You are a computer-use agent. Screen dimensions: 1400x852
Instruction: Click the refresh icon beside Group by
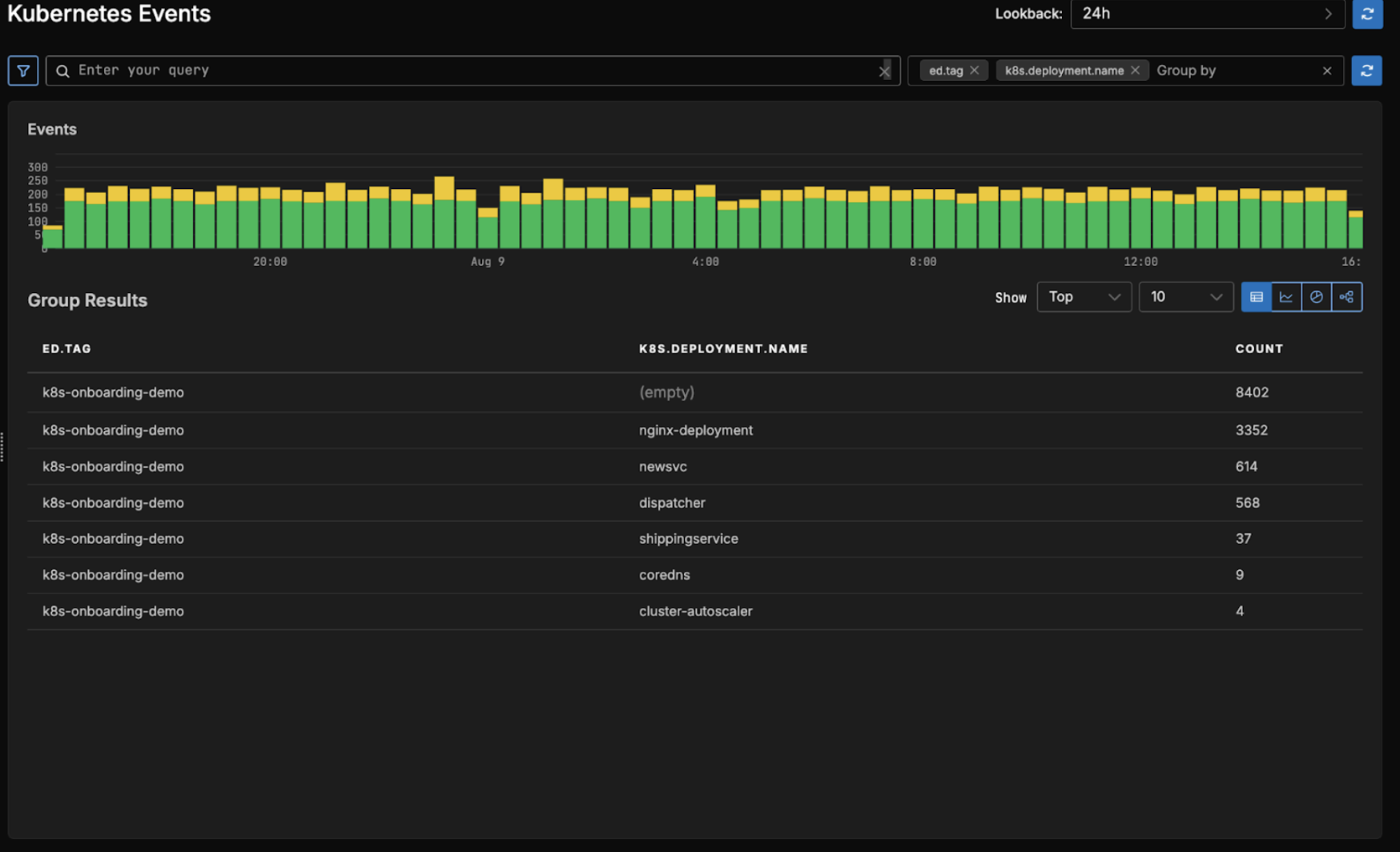point(1366,70)
